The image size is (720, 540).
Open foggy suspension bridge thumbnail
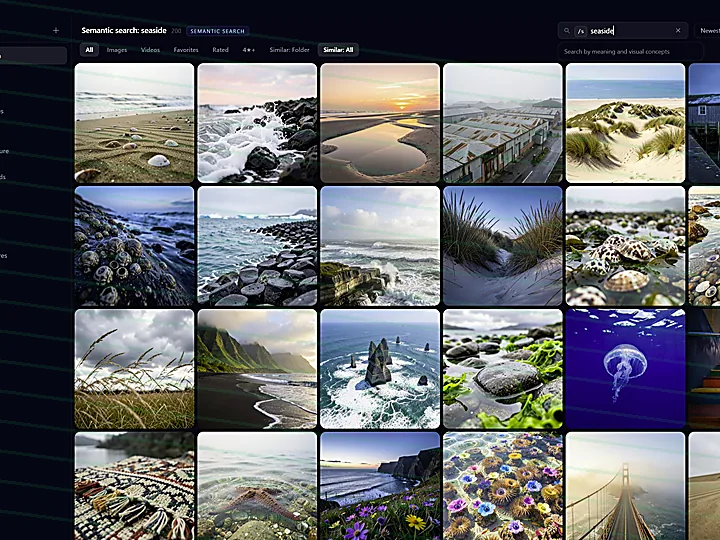click(x=625, y=486)
